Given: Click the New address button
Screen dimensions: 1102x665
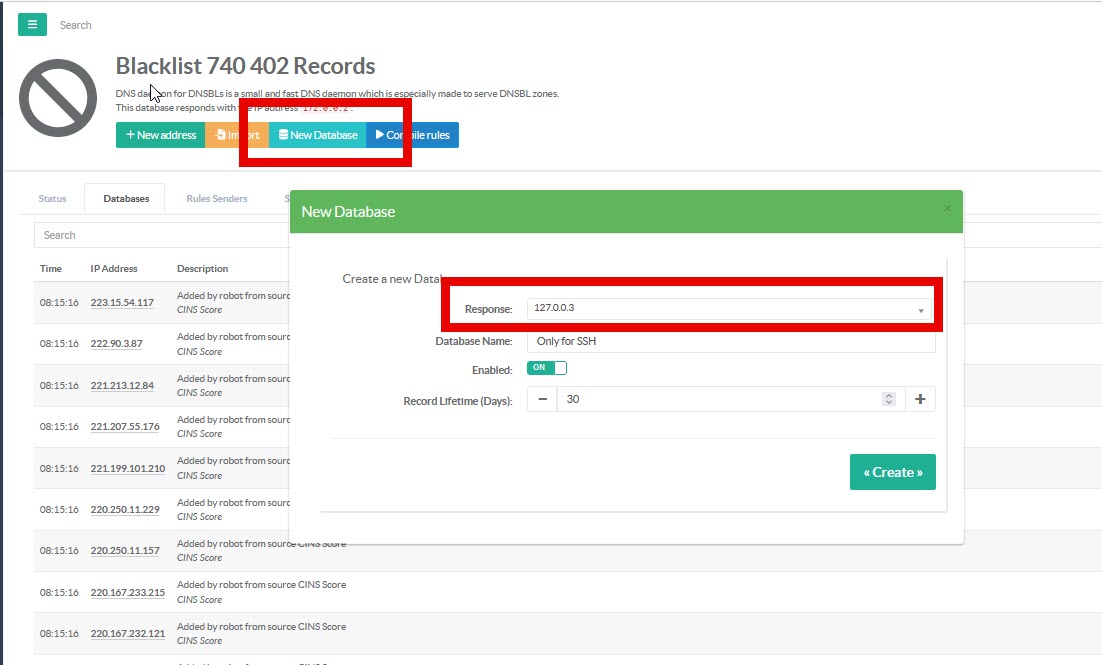Looking at the screenshot, I should pyautogui.click(x=161, y=135).
